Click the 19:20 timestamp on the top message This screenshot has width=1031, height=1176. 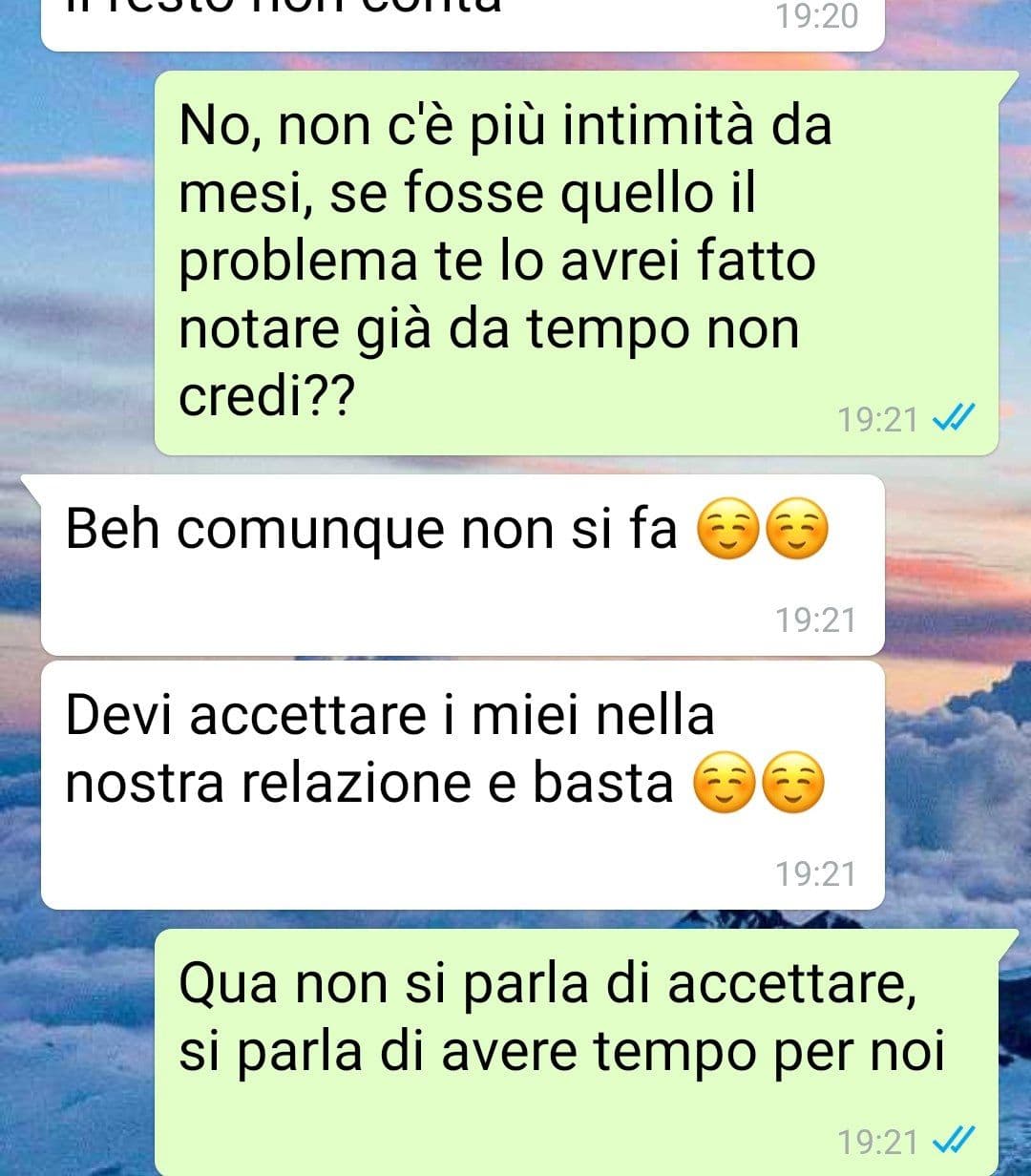click(816, 16)
